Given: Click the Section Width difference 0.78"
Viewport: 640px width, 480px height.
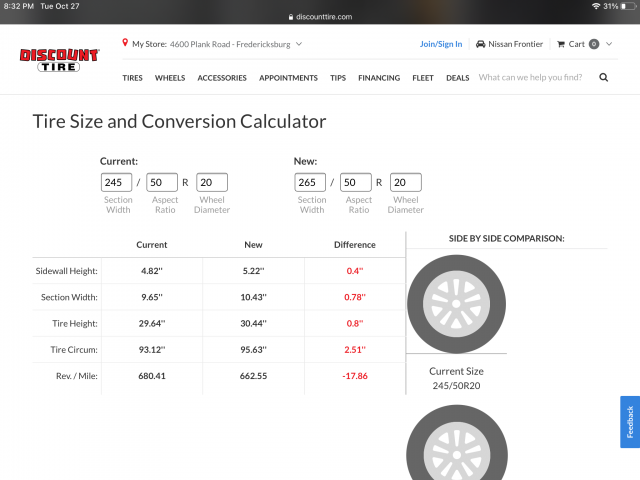Looking at the screenshot, I should [355, 297].
